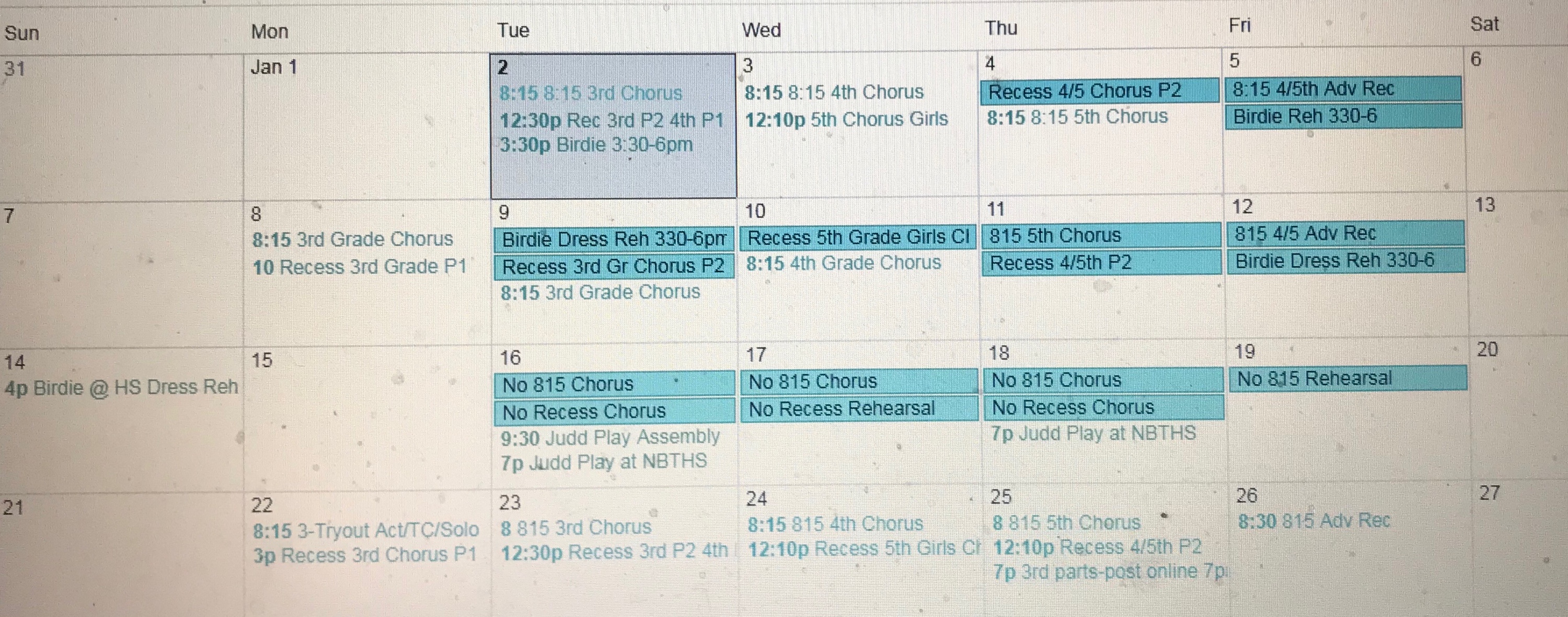Select 7p 3rd parts-post online event
The width and height of the screenshot is (1568, 617).
[x=1109, y=572]
